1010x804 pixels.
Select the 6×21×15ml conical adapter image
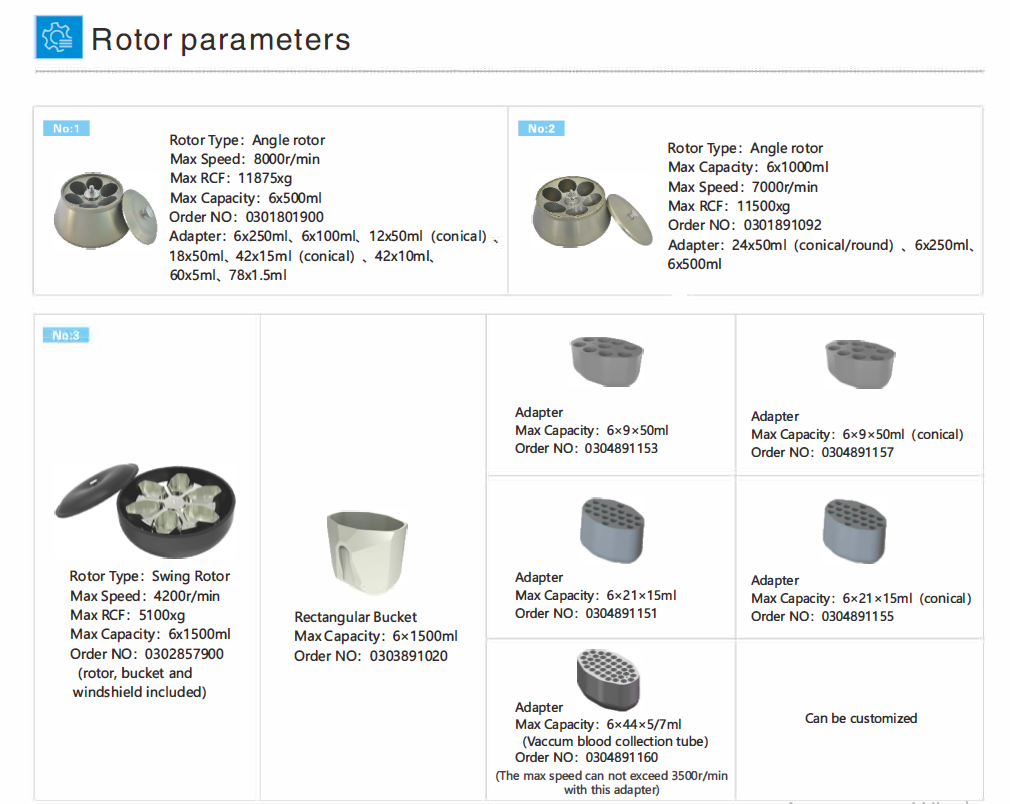854,531
